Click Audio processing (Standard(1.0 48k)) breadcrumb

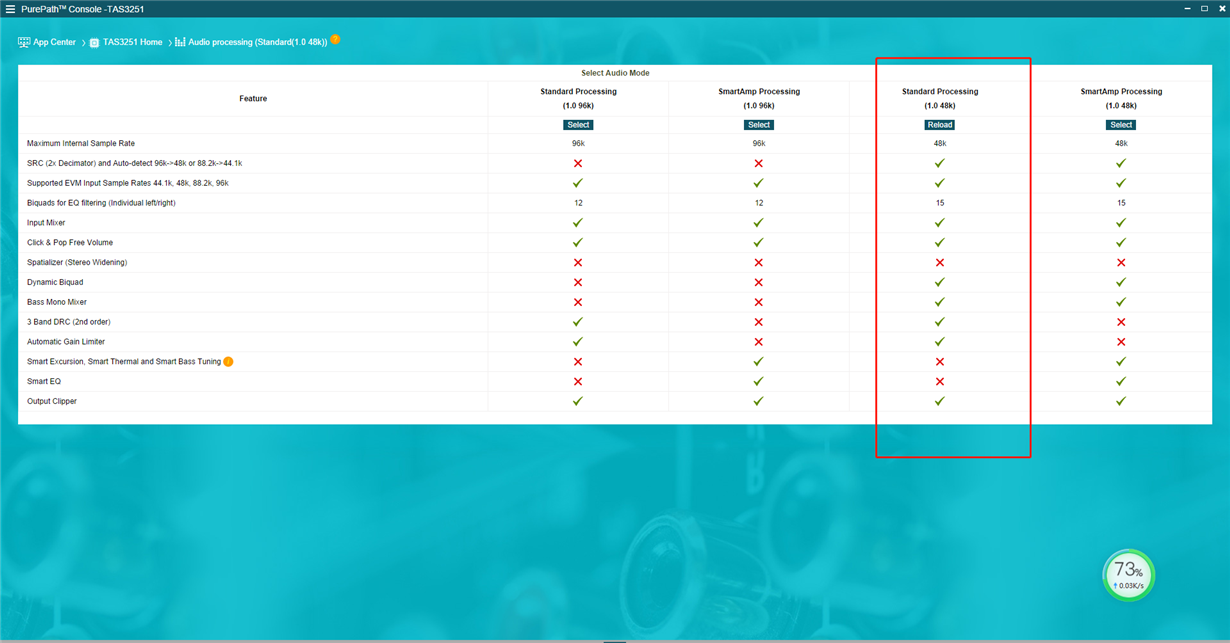[258, 42]
